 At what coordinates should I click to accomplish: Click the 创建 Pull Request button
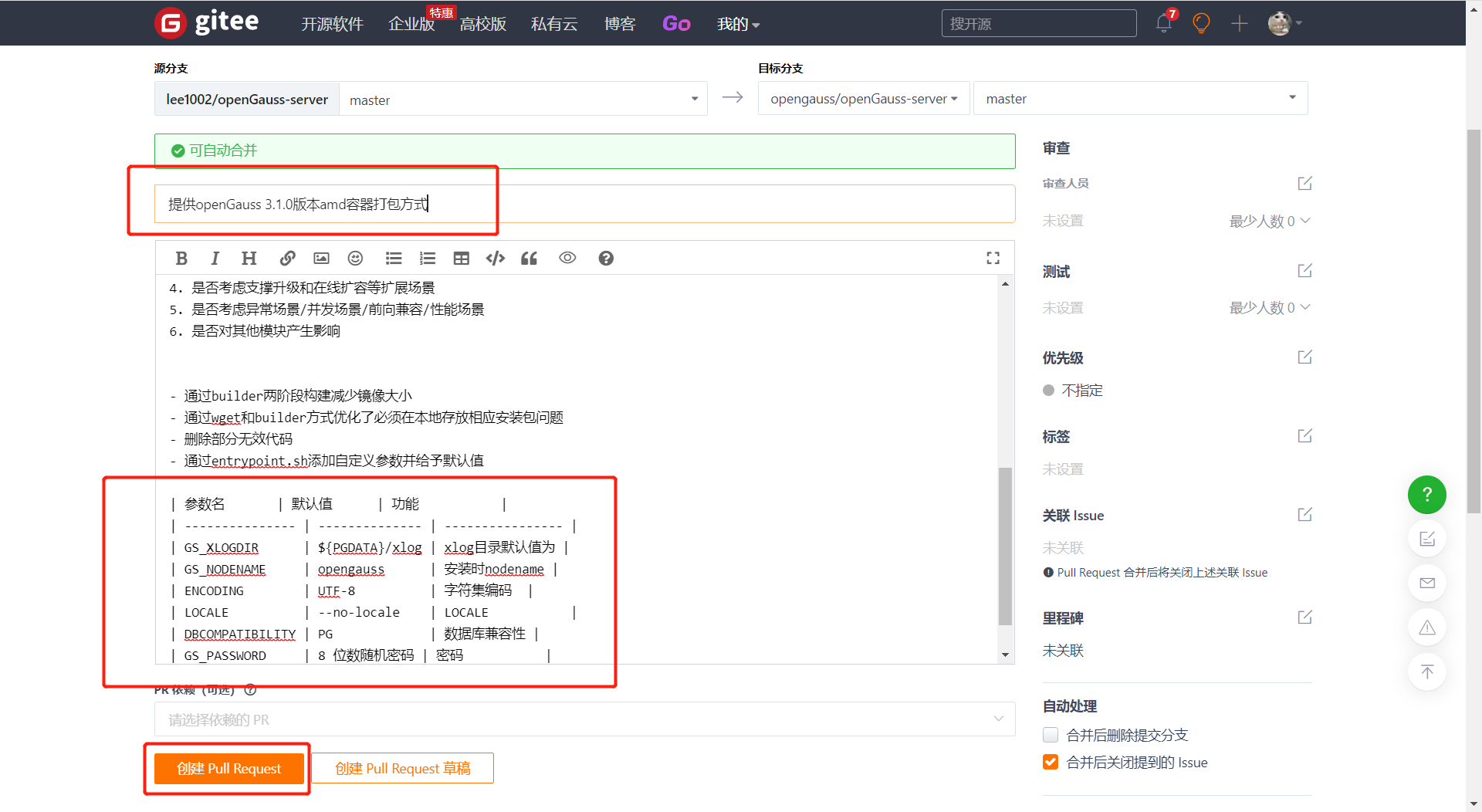[228, 769]
